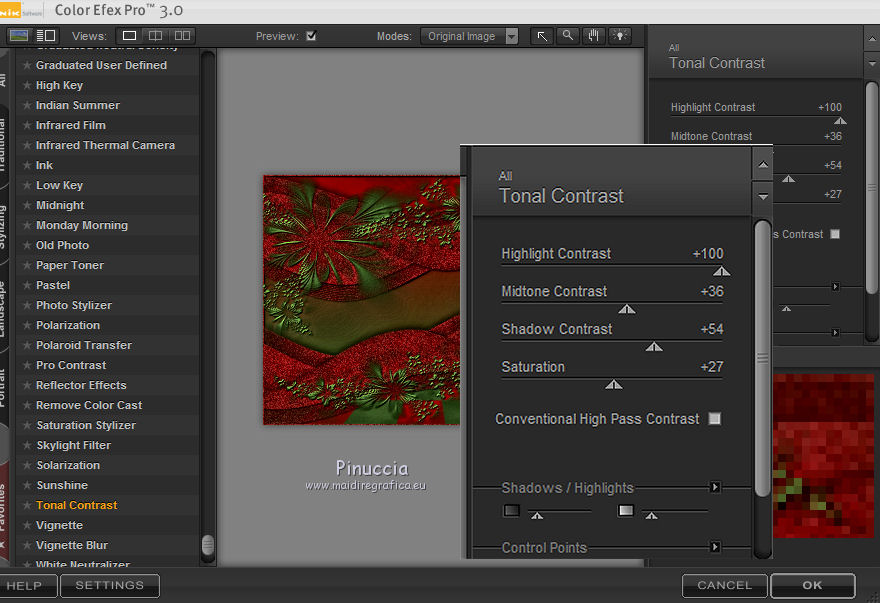Enable Conventional High Pass Contrast in enlarged panel
This screenshot has width=880, height=603.
(714, 418)
